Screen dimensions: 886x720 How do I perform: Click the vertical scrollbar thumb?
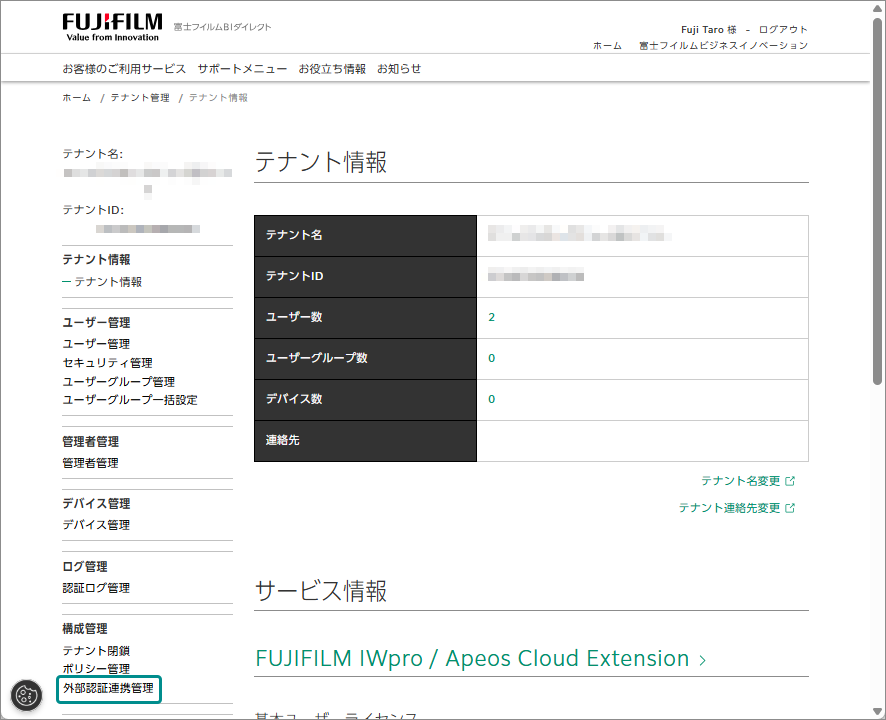877,201
